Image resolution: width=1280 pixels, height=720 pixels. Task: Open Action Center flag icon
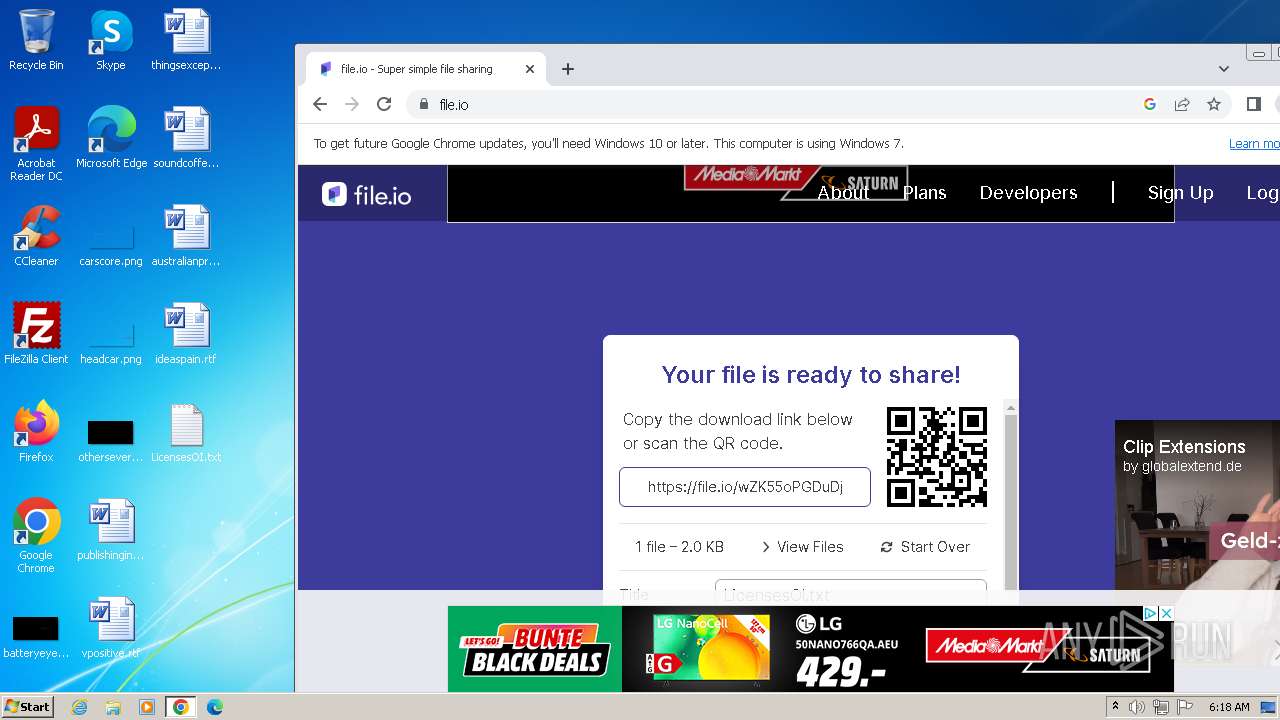tap(1183, 707)
